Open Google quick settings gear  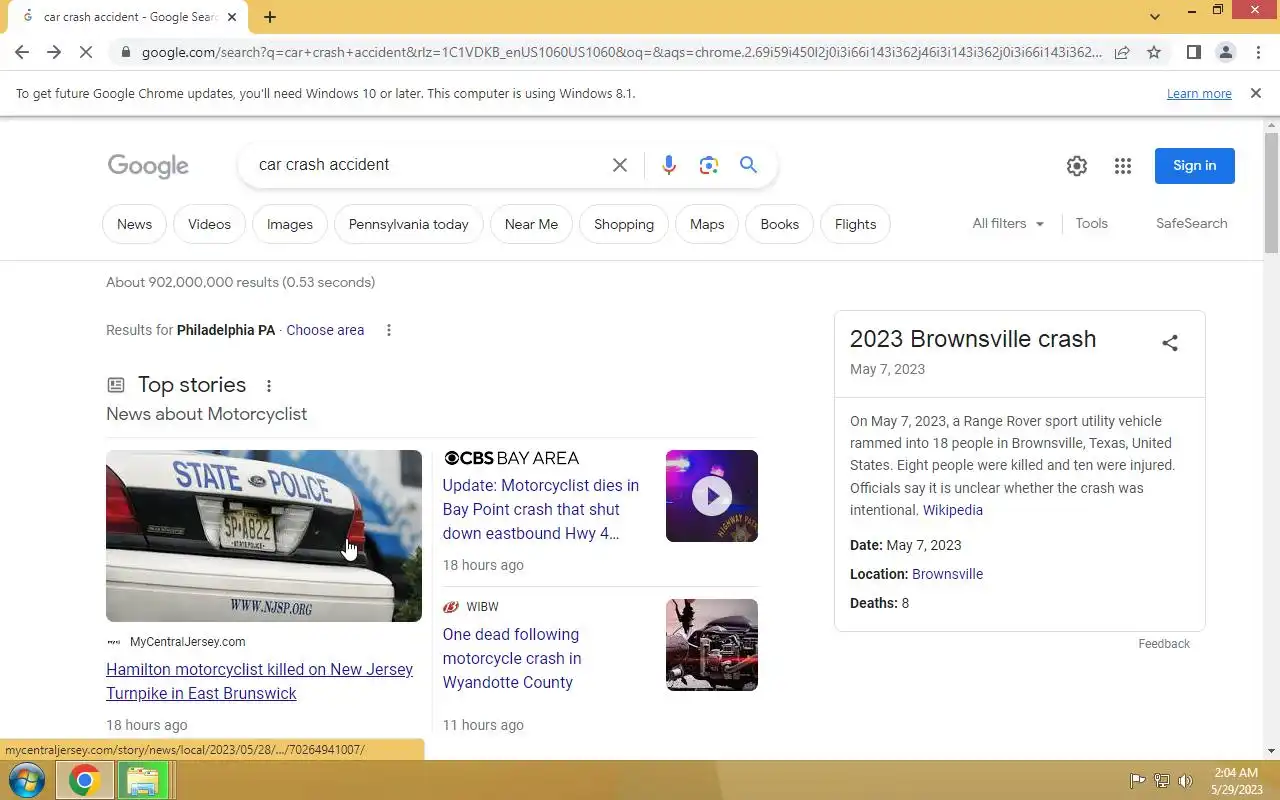coord(1077,166)
